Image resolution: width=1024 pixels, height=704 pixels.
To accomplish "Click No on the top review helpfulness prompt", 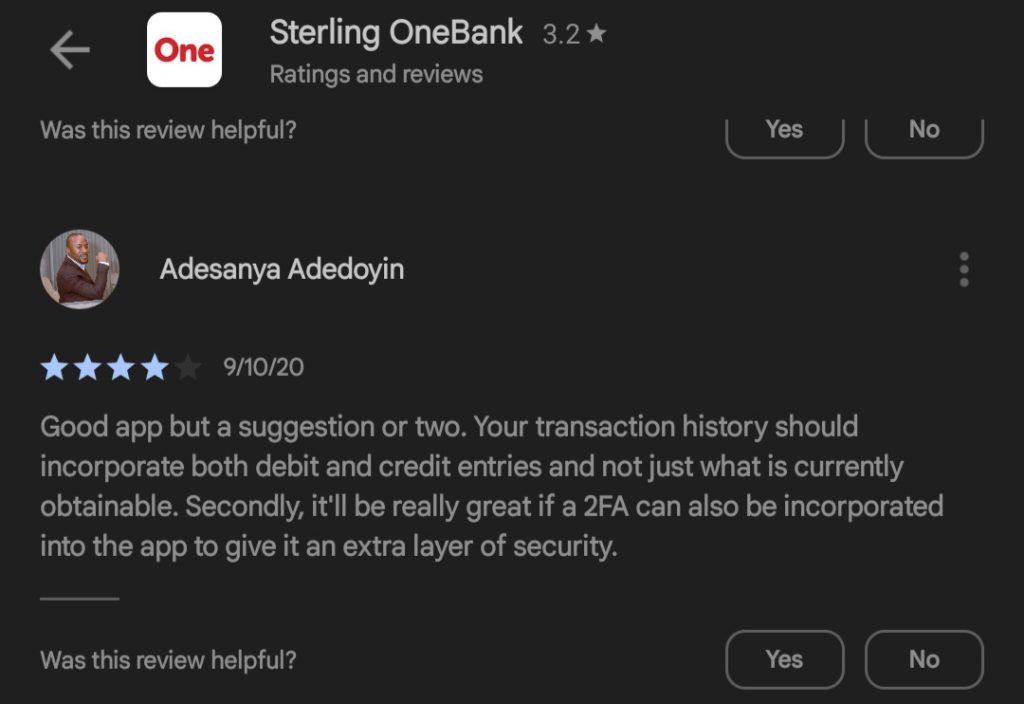I will [923, 129].
